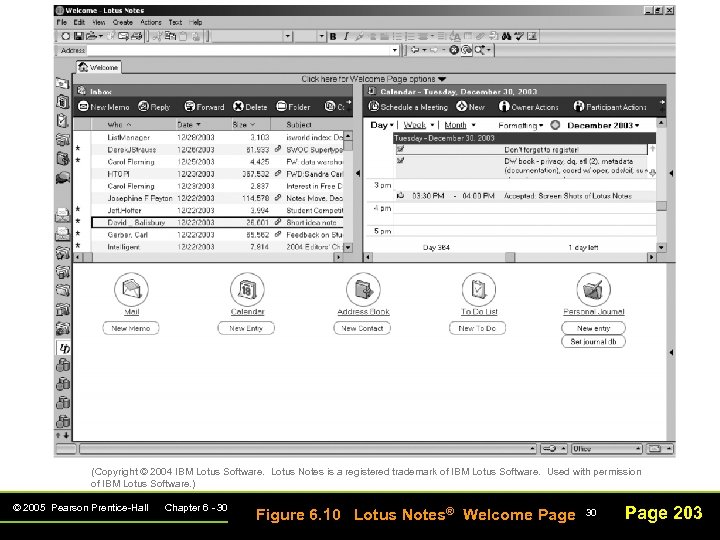Click the Address input field
The width and height of the screenshot is (720, 540).
coord(238,50)
